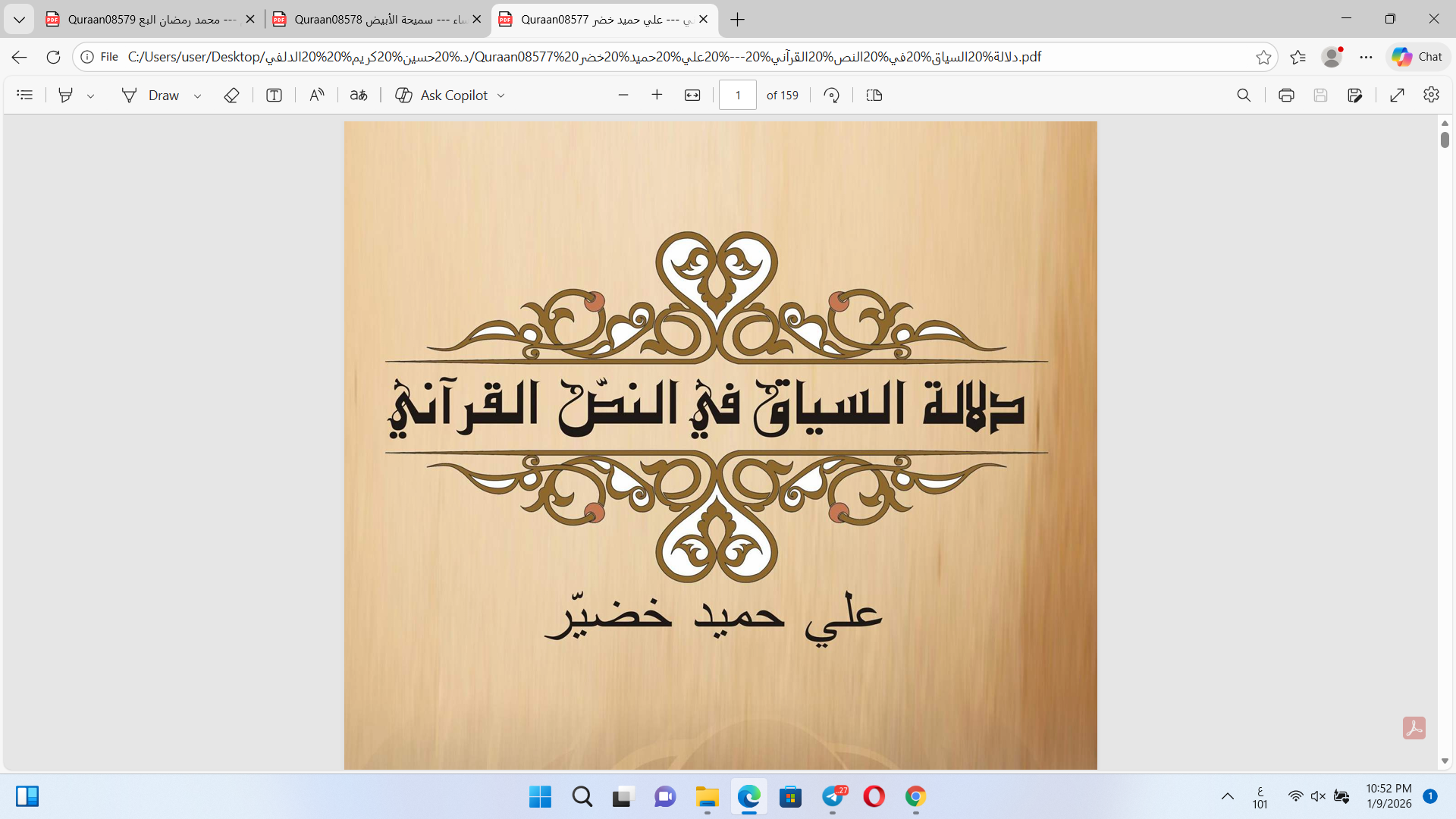This screenshot has width=1456, height=819.
Task: Go back in browser
Action: click(x=20, y=57)
